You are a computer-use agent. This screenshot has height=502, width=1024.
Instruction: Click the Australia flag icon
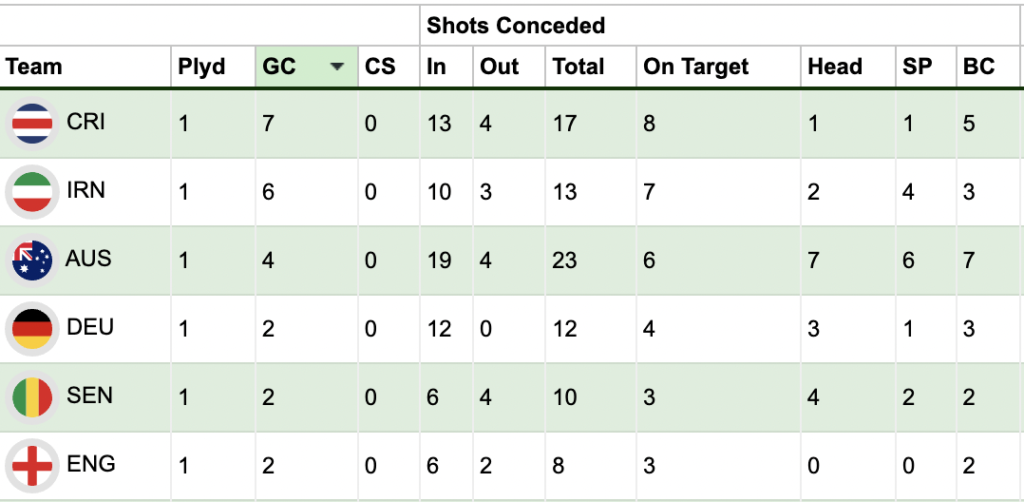click(32, 259)
